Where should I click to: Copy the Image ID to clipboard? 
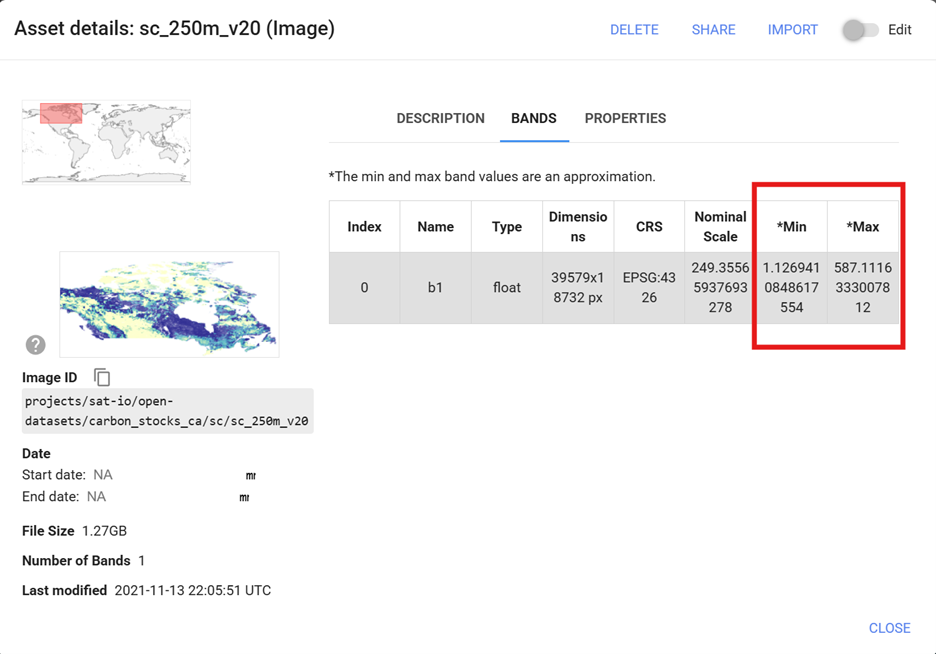pos(102,377)
